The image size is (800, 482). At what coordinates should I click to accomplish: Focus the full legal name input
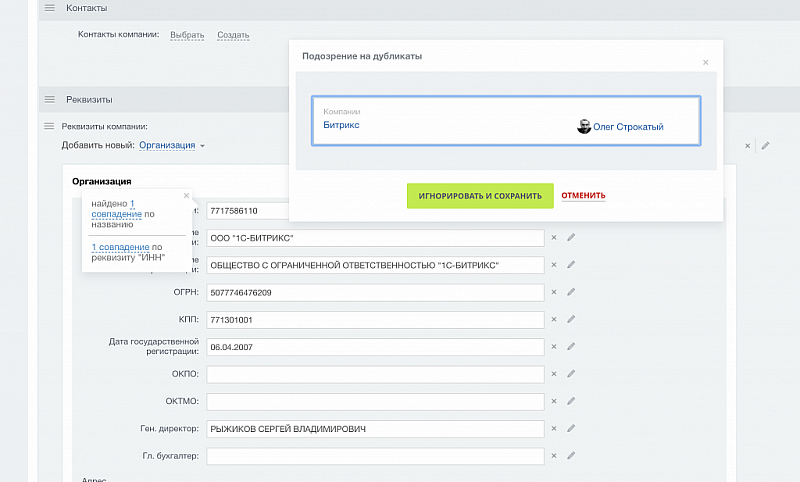376,265
